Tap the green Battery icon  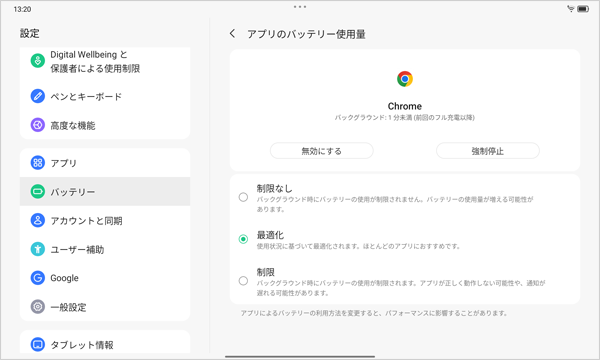point(38,191)
